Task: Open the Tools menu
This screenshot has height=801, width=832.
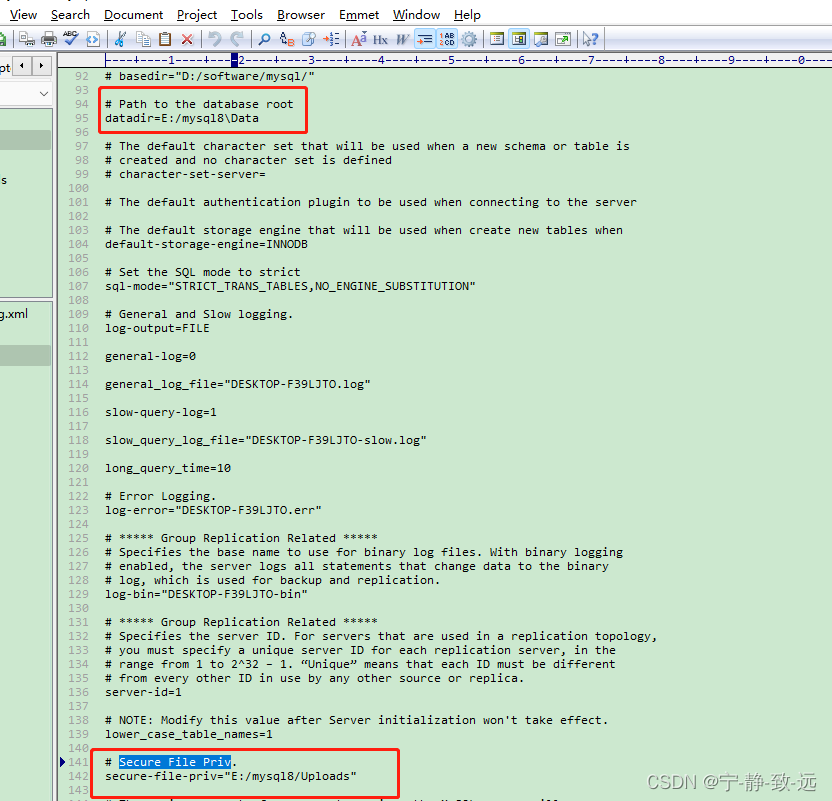Action: tap(247, 15)
